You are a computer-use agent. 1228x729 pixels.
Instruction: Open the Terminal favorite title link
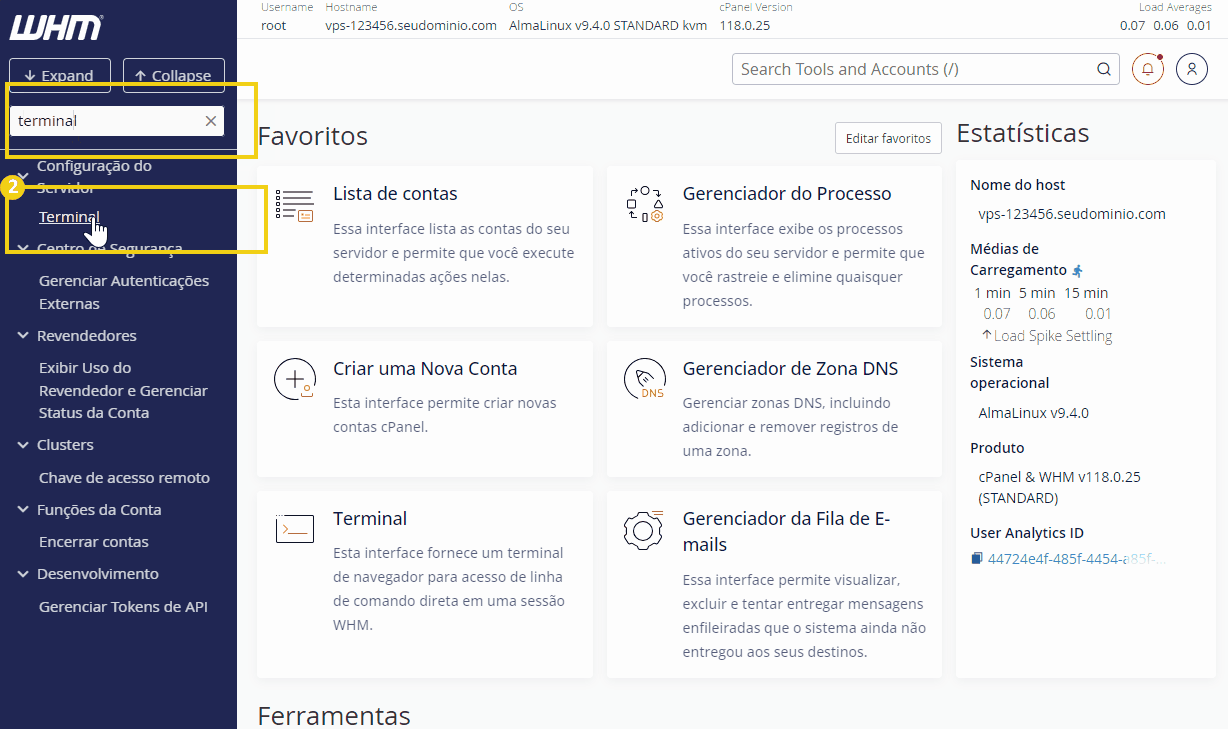click(370, 518)
